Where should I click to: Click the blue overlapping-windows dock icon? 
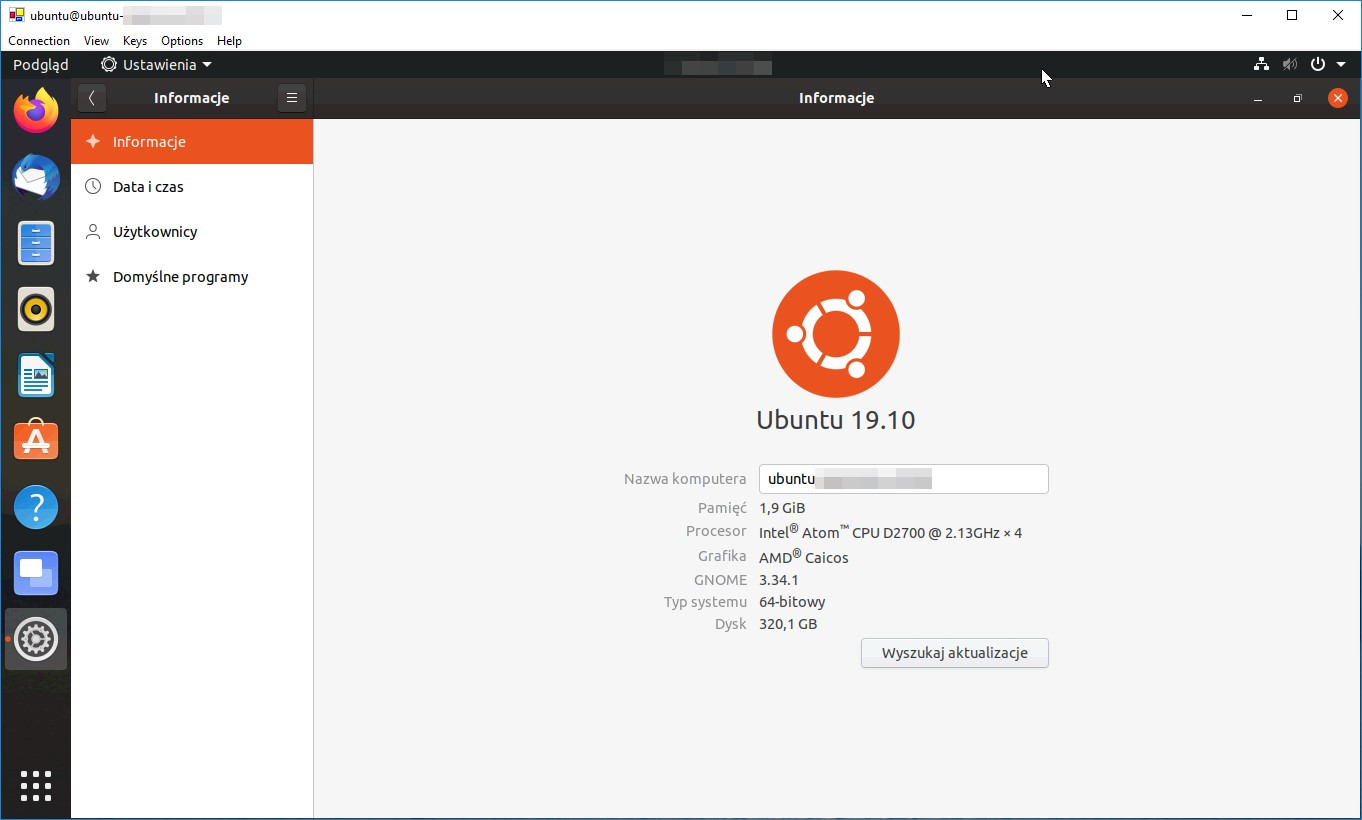pos(36,573)
